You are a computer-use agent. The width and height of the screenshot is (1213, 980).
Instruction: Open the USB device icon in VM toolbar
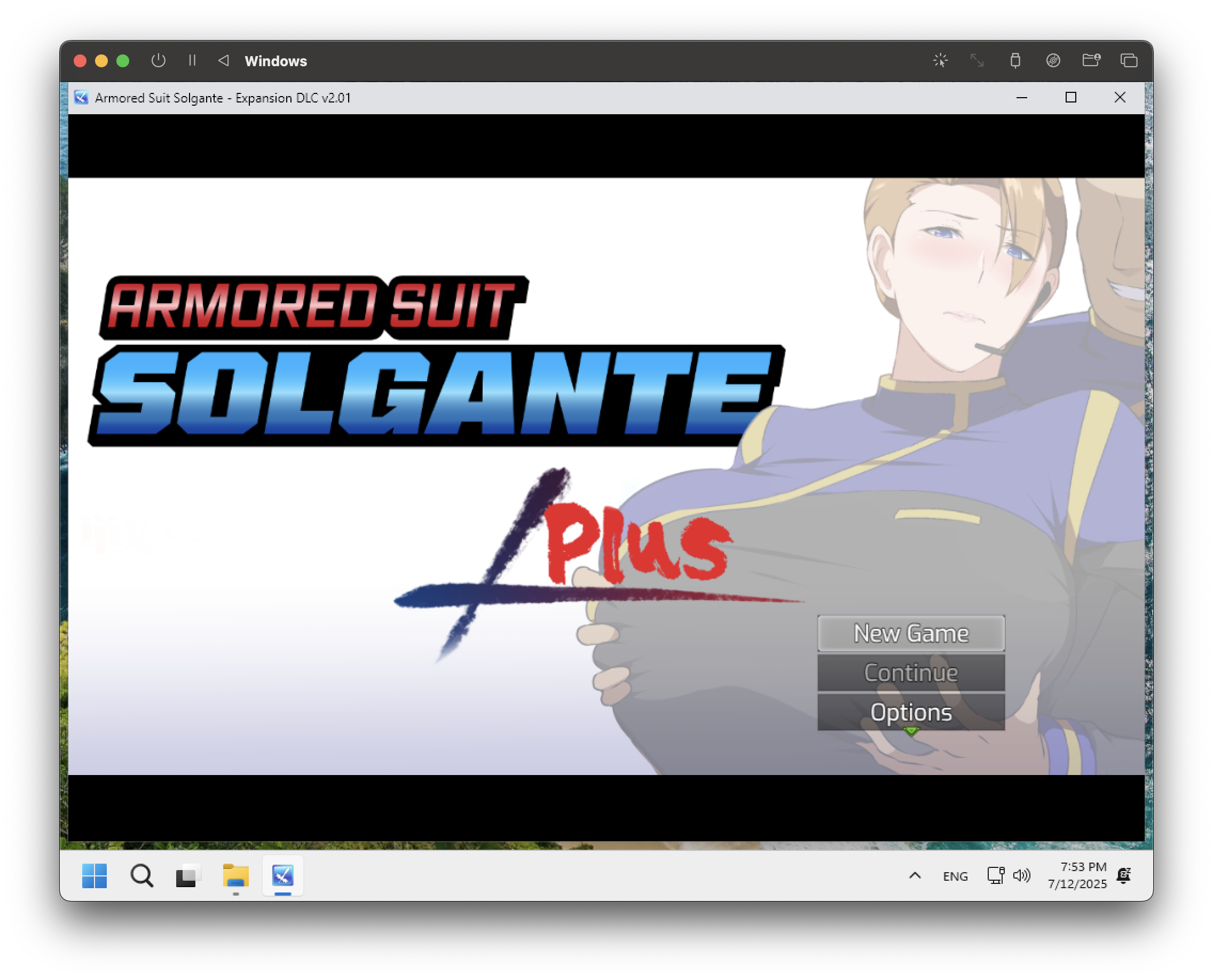click(x=1015, y=60)
